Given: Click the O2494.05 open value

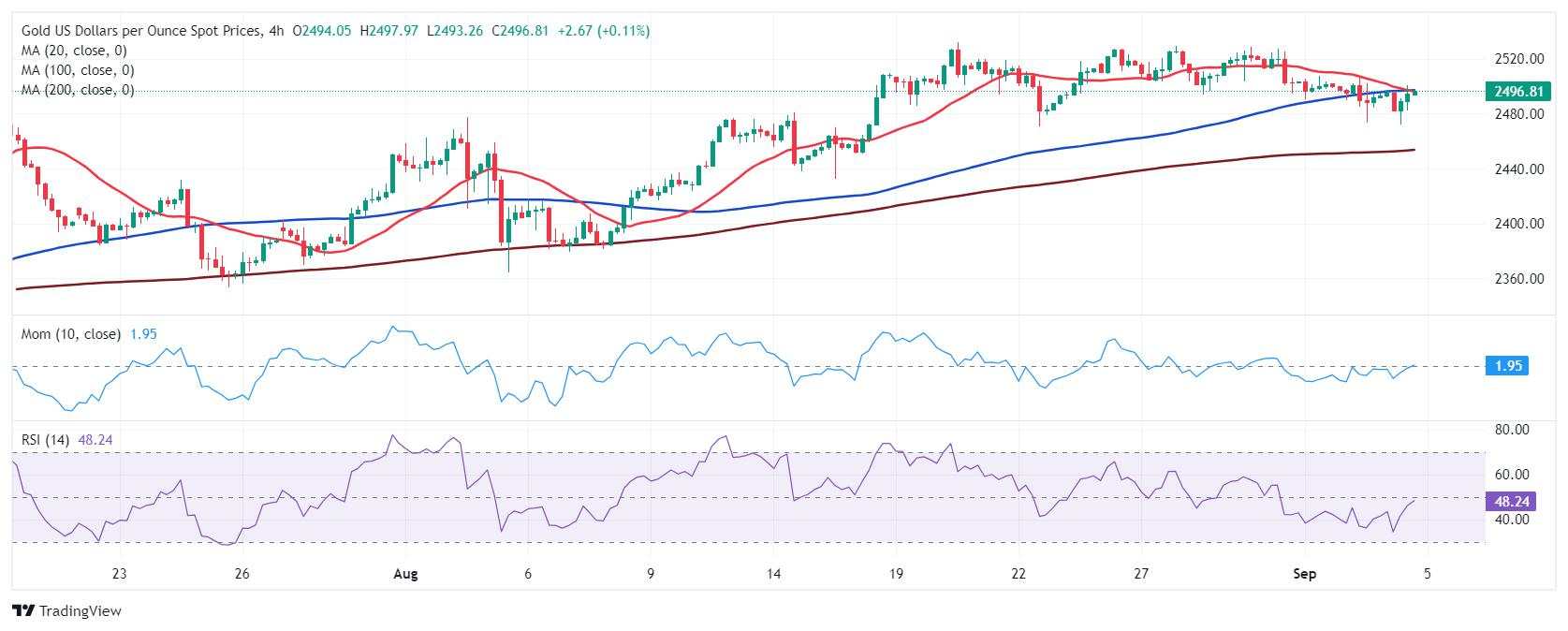Looking at the screenshot, I should click(323, 31).
